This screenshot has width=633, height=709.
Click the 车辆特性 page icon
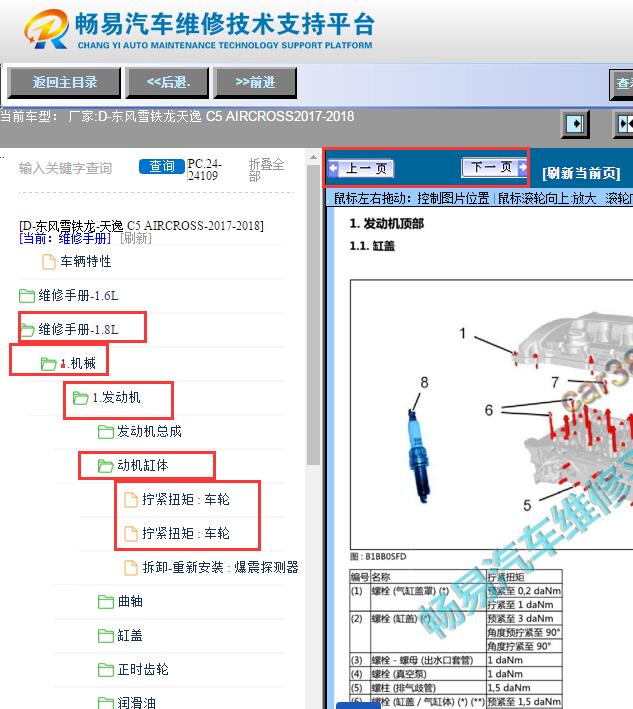[x=49, y=261]
